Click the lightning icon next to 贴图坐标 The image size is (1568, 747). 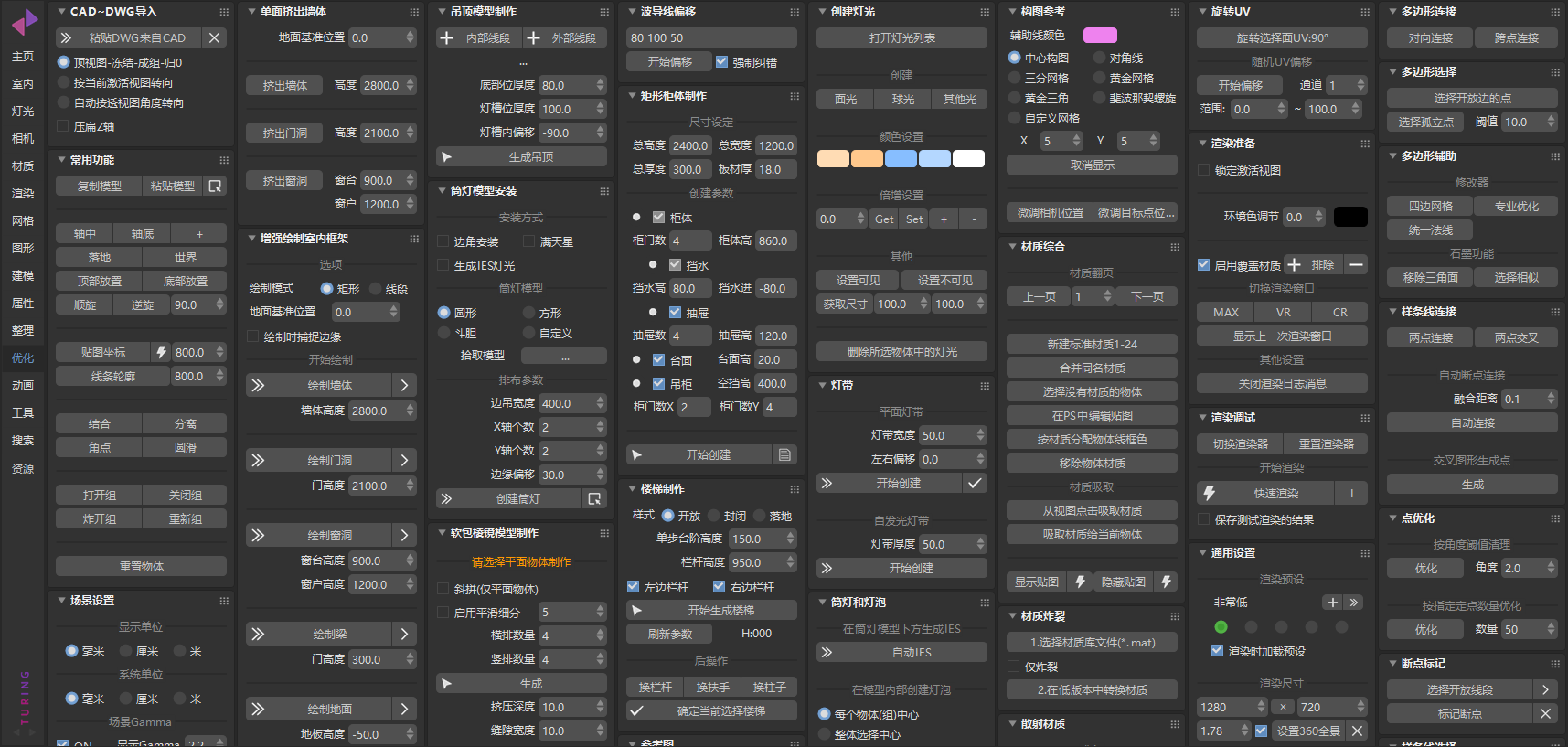(161, 352)
